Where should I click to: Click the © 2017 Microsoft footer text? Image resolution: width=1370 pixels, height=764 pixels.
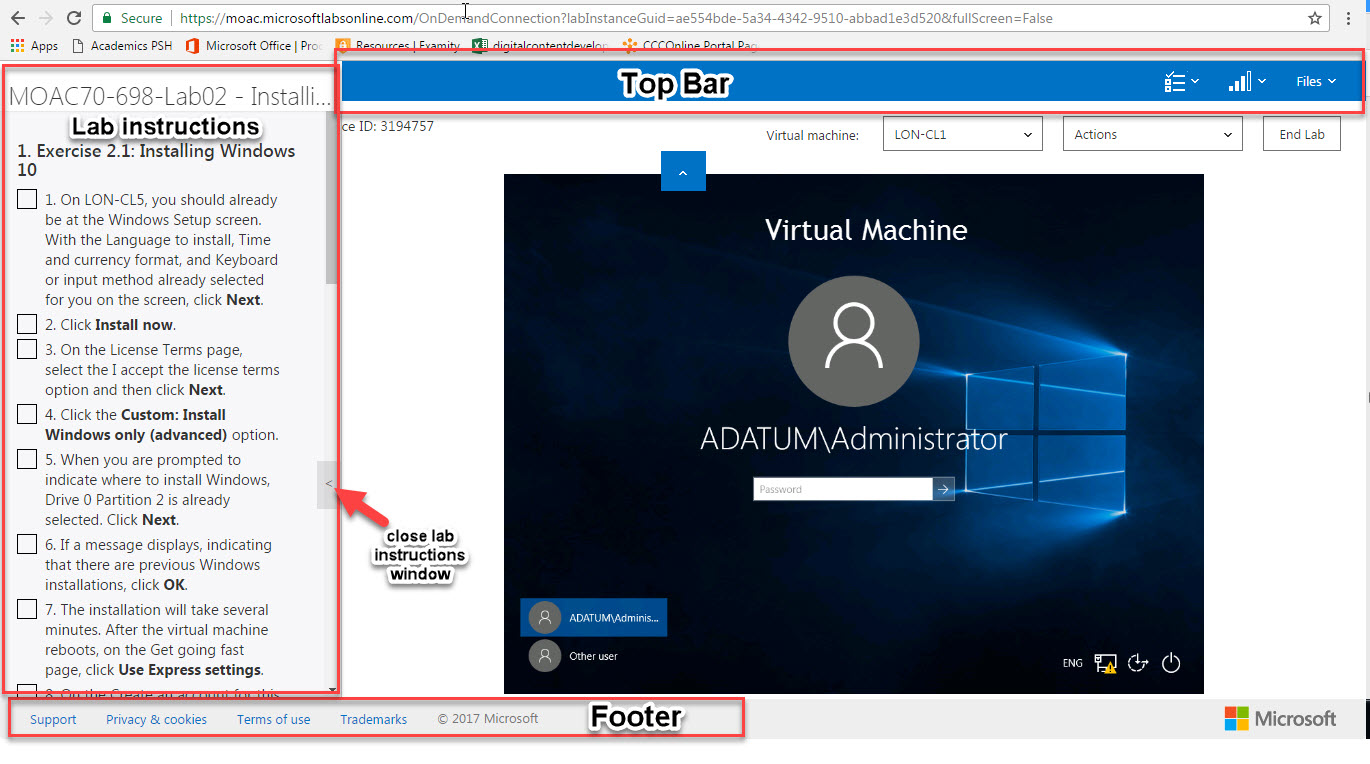488,718
